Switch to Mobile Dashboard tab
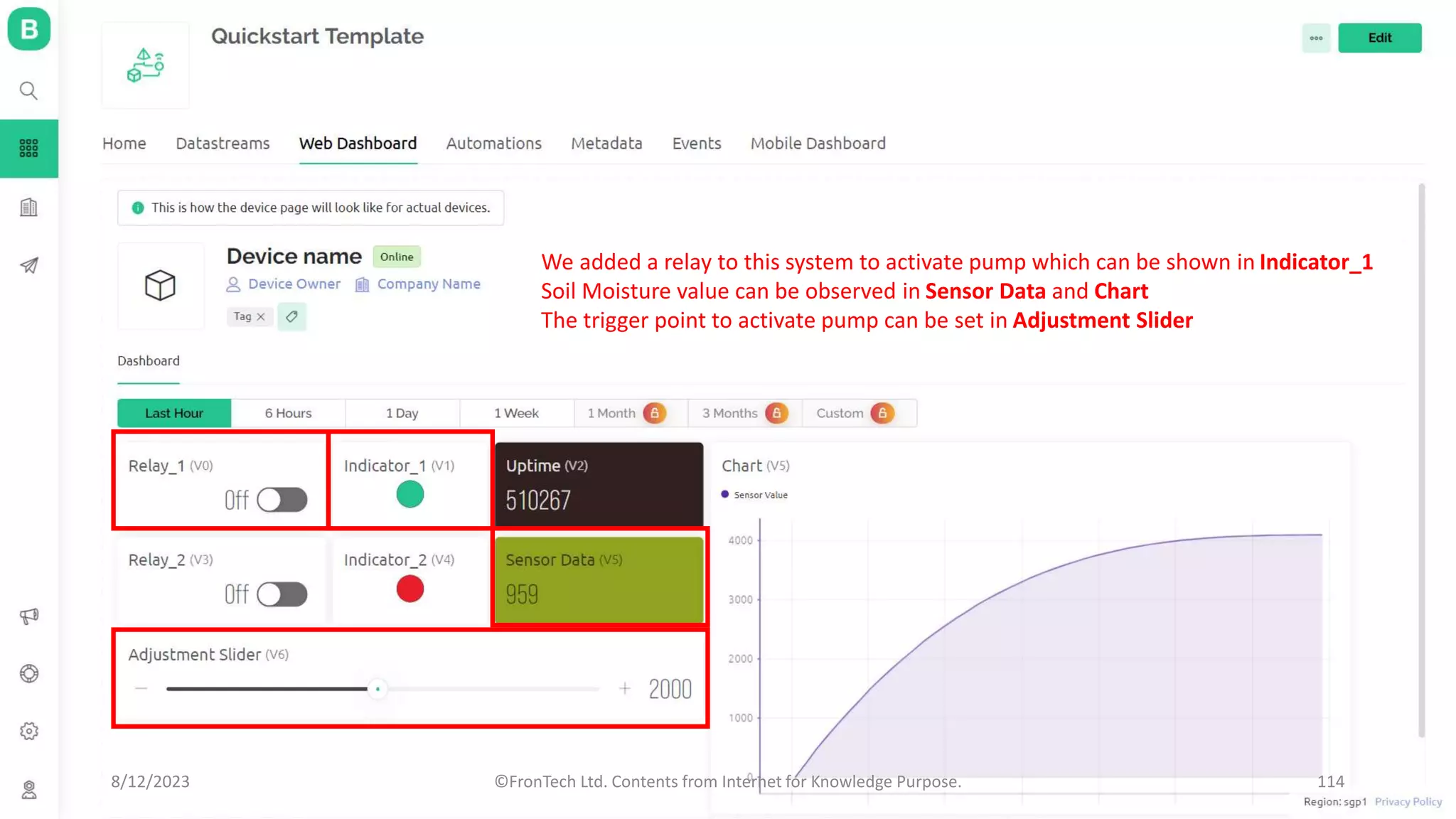Viewport: 1456px width, 819px height. [818, 143]
